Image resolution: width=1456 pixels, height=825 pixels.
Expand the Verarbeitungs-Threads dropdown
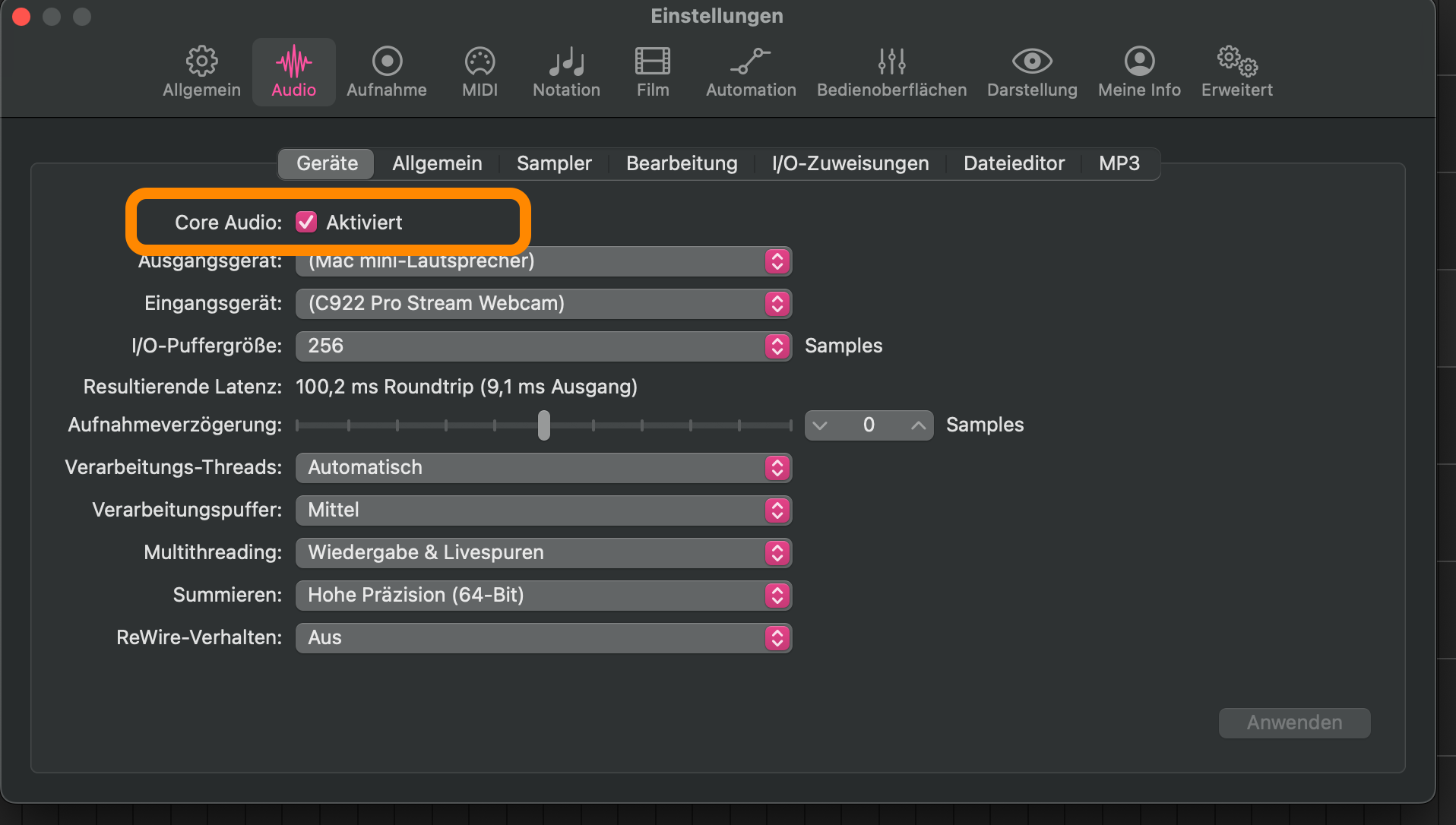tap(543, 468)
